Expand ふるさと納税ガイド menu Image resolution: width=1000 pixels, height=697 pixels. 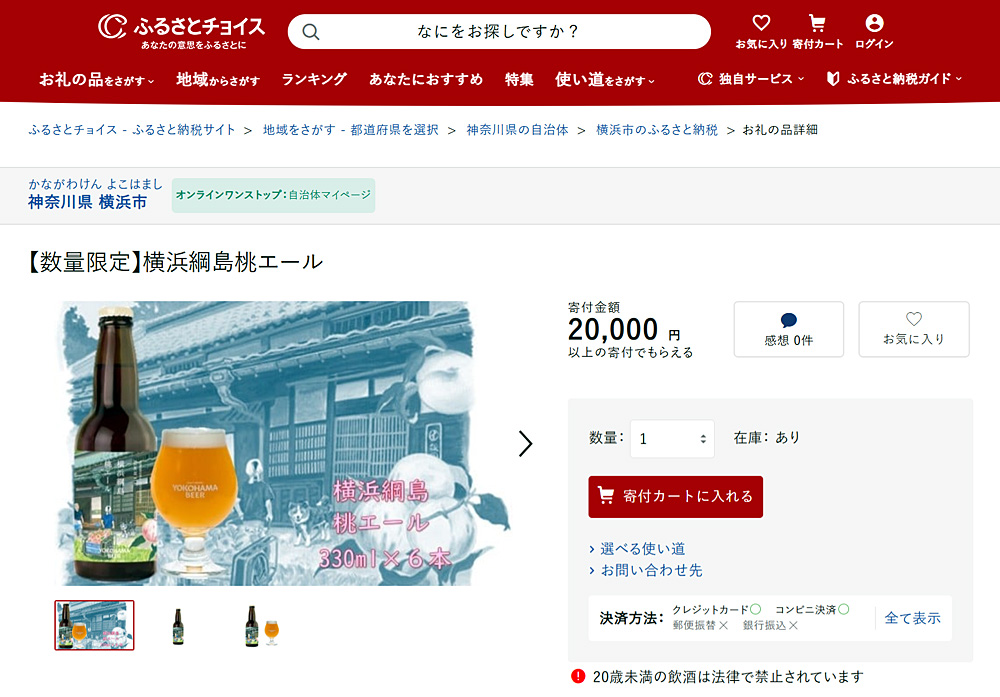click(x=894, y=79)
